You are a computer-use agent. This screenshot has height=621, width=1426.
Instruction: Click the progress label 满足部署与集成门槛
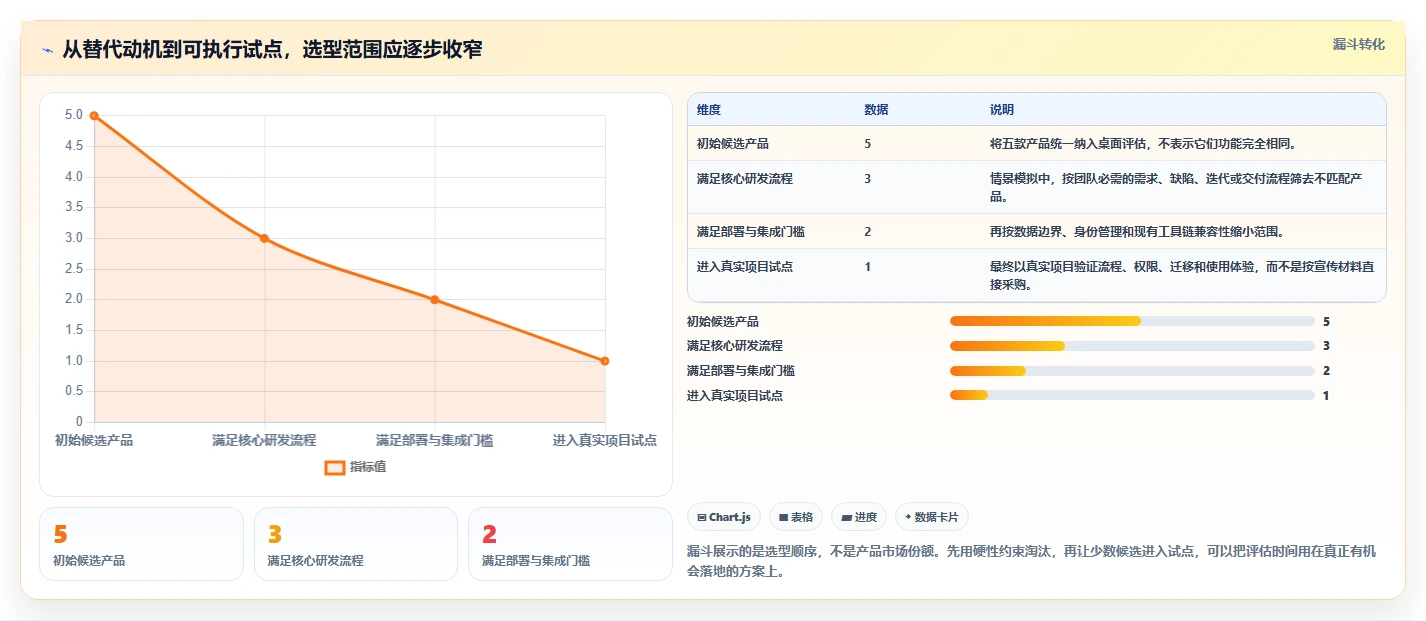(x=741, y=371)
